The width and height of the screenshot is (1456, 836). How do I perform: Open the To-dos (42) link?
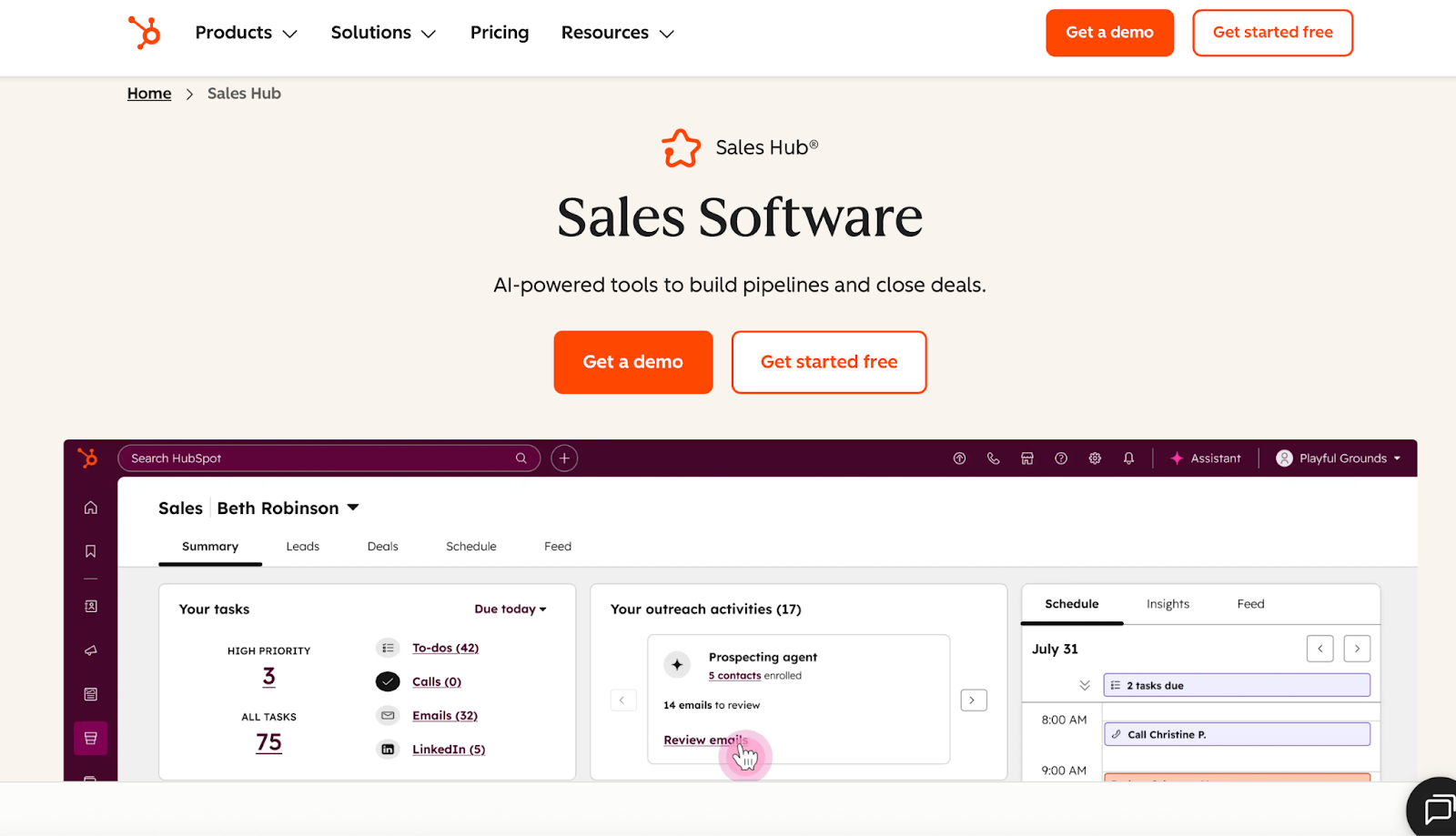coord(445,648)
